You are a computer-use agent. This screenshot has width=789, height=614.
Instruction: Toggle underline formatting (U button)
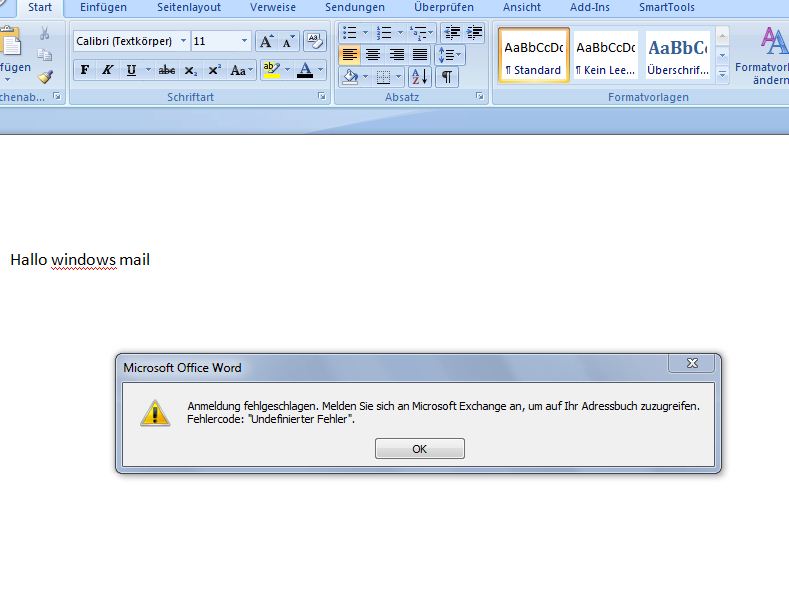click(131, 70)
